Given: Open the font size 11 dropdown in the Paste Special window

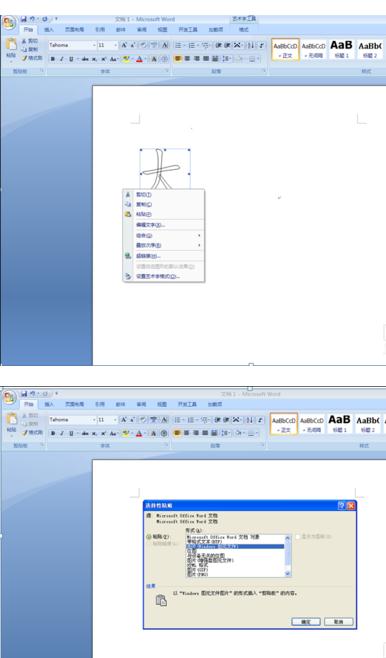Looking at the screenshot, I should point(115,420).
